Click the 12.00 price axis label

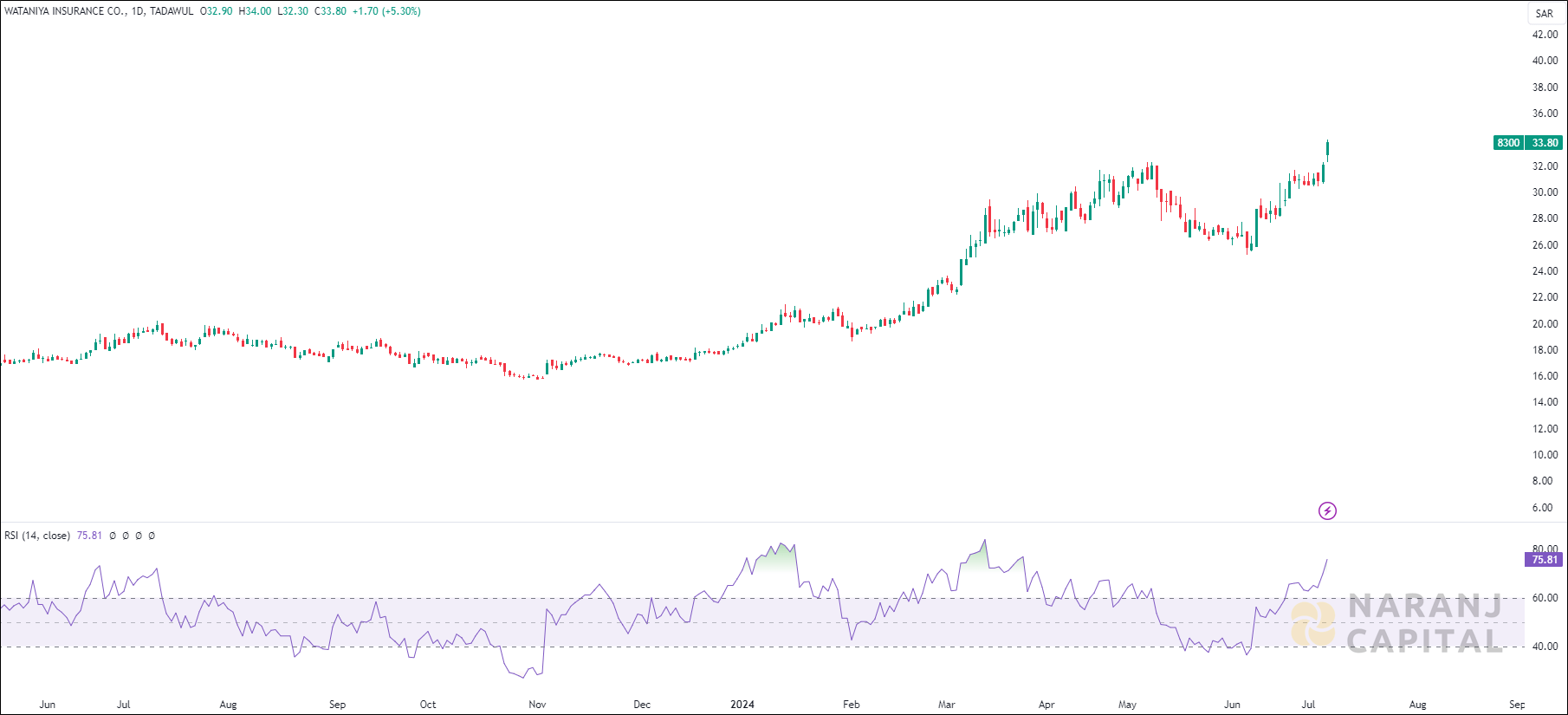[x=1545, y=429]
